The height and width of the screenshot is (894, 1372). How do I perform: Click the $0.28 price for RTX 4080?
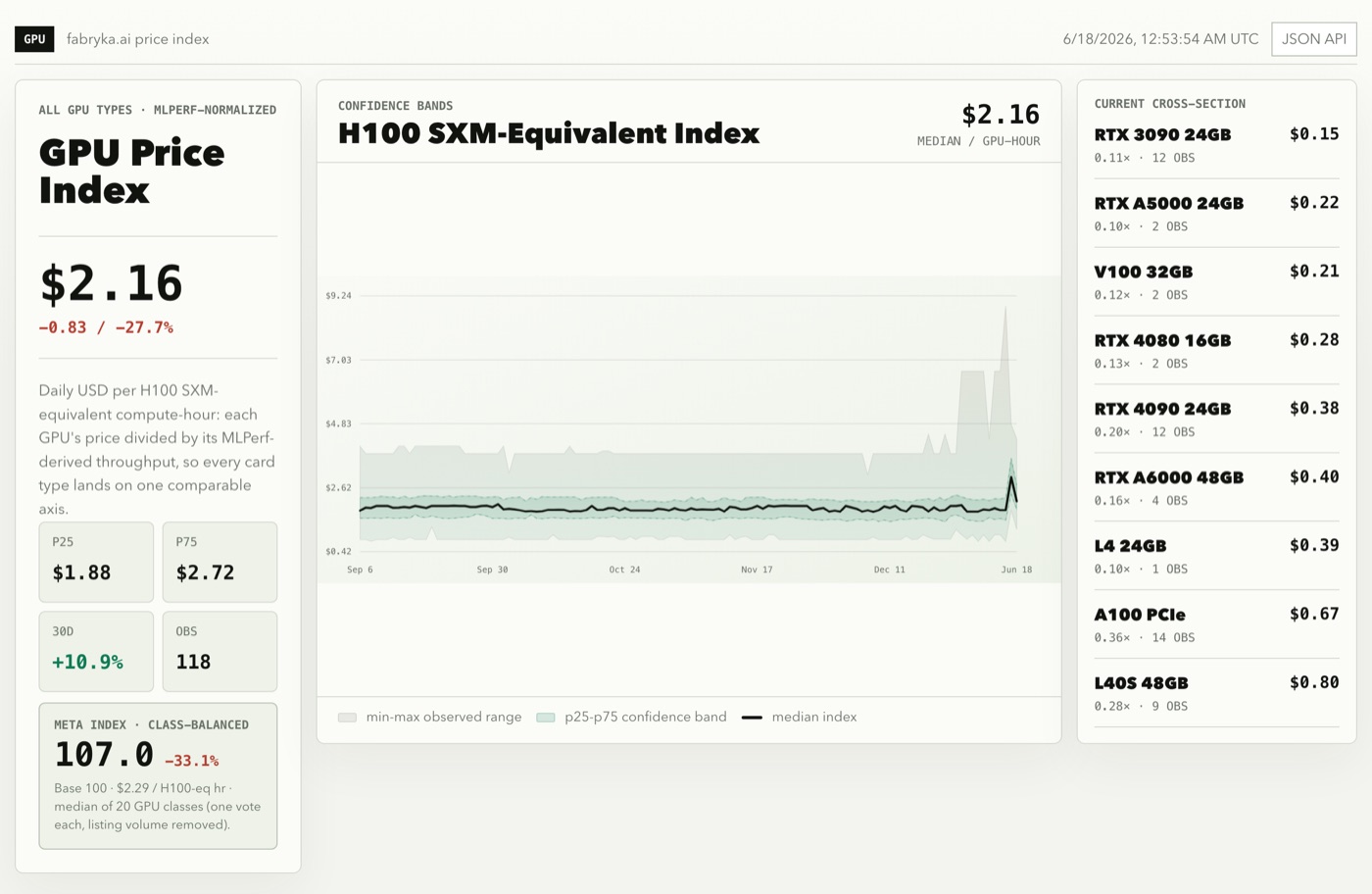click(1314, 340)
